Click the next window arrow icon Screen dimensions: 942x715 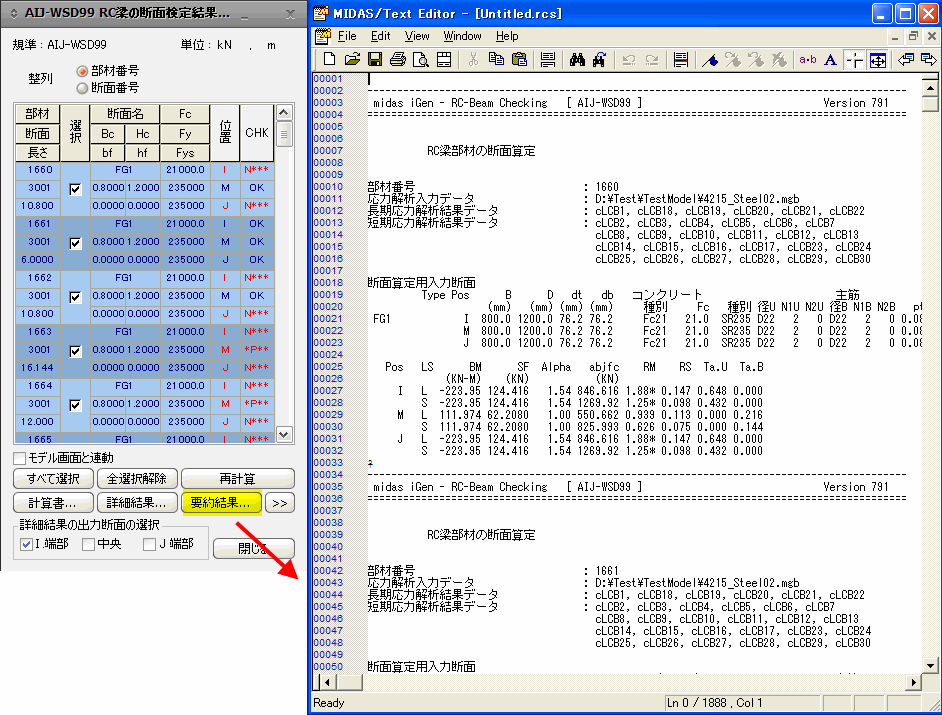929,59
